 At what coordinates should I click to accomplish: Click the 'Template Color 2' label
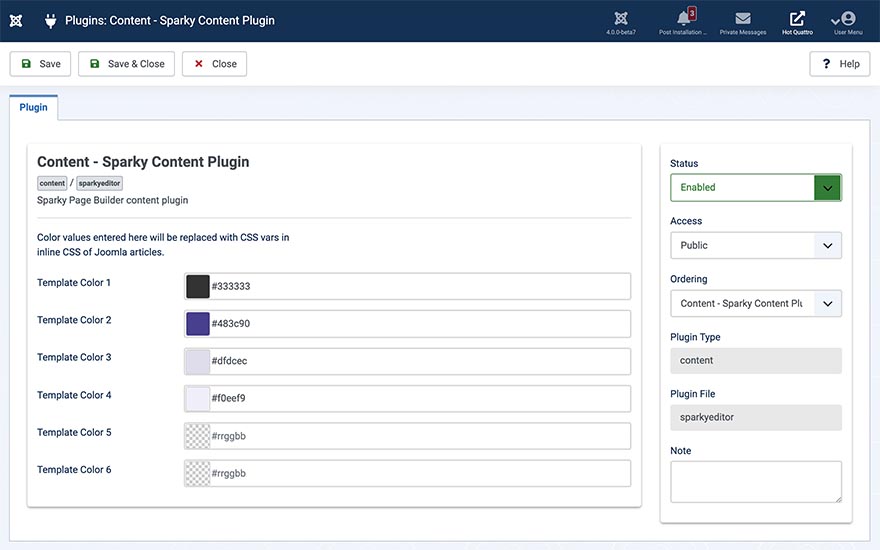tap(74, 320)
